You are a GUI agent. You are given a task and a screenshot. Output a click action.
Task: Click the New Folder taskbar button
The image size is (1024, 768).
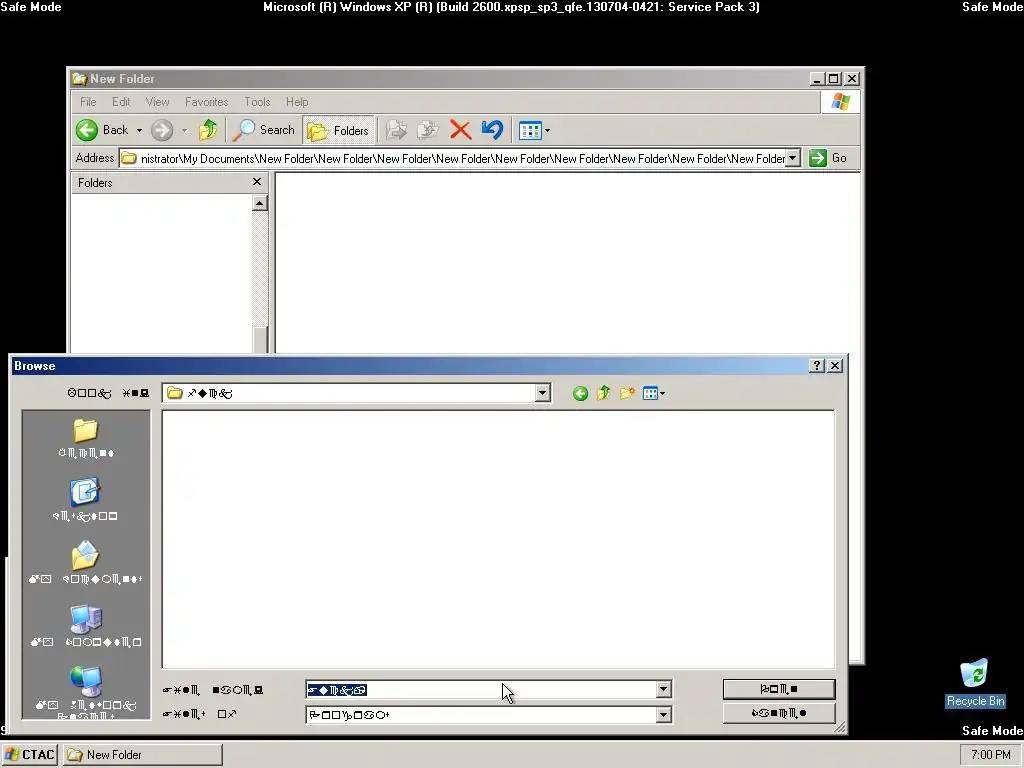[x=143, y=755]
